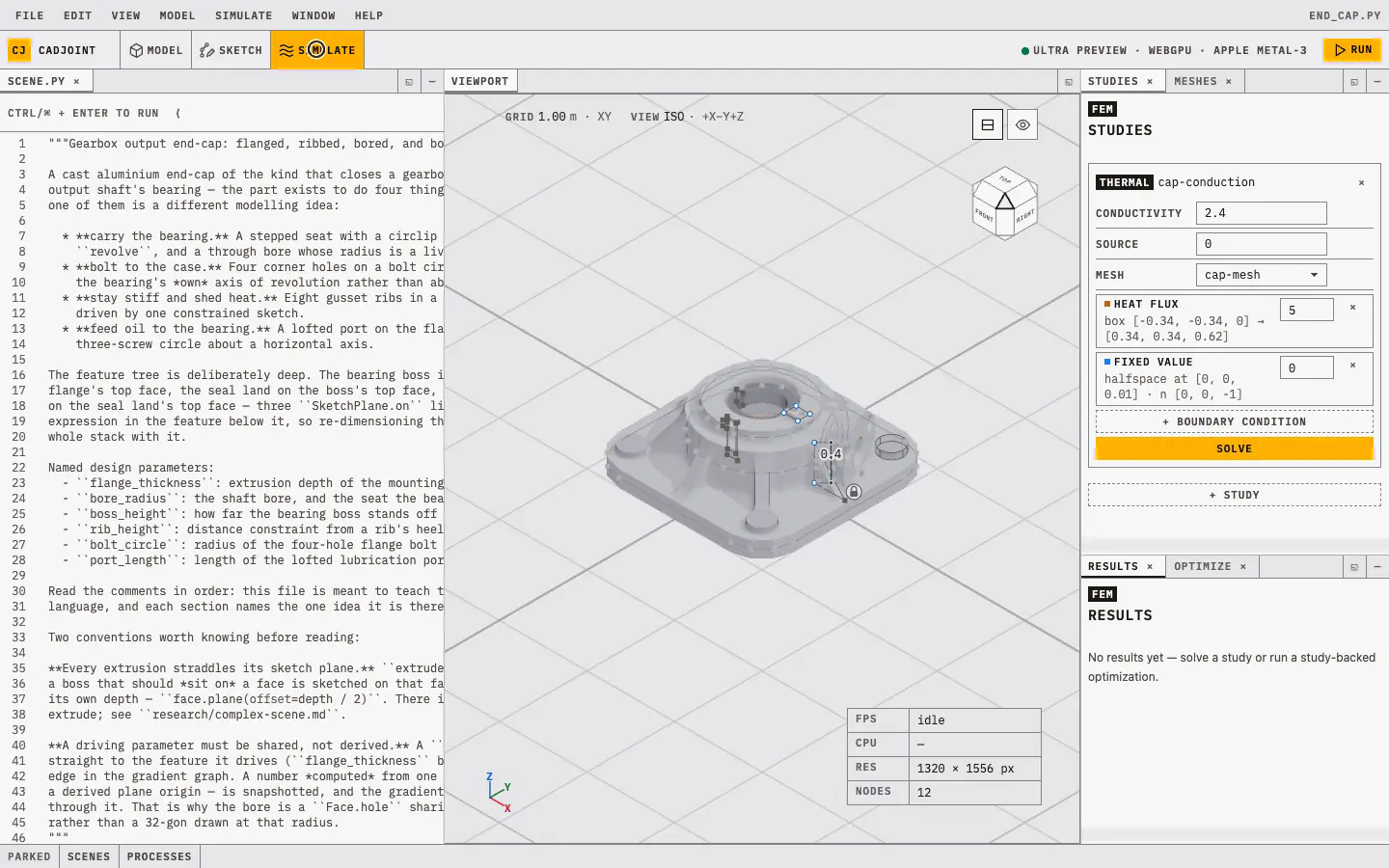
Task: Pop out the Results panel
Action: pos(1354,567)
